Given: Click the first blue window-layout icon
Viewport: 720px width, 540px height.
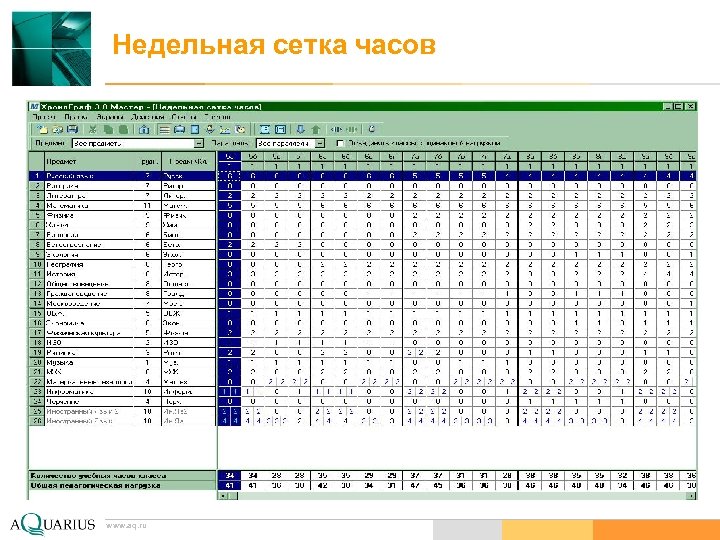Looking at the screenshot, I should [x=265, y=129].
